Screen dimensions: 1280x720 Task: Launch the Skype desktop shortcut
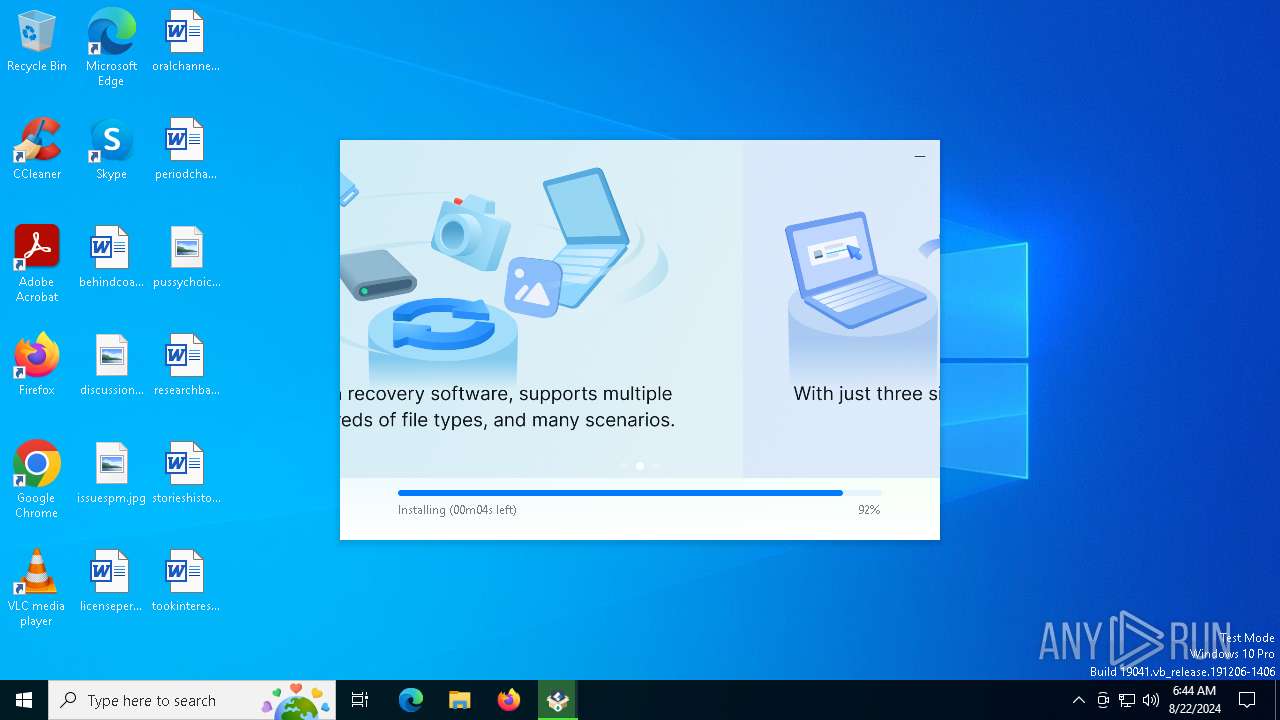111,150
